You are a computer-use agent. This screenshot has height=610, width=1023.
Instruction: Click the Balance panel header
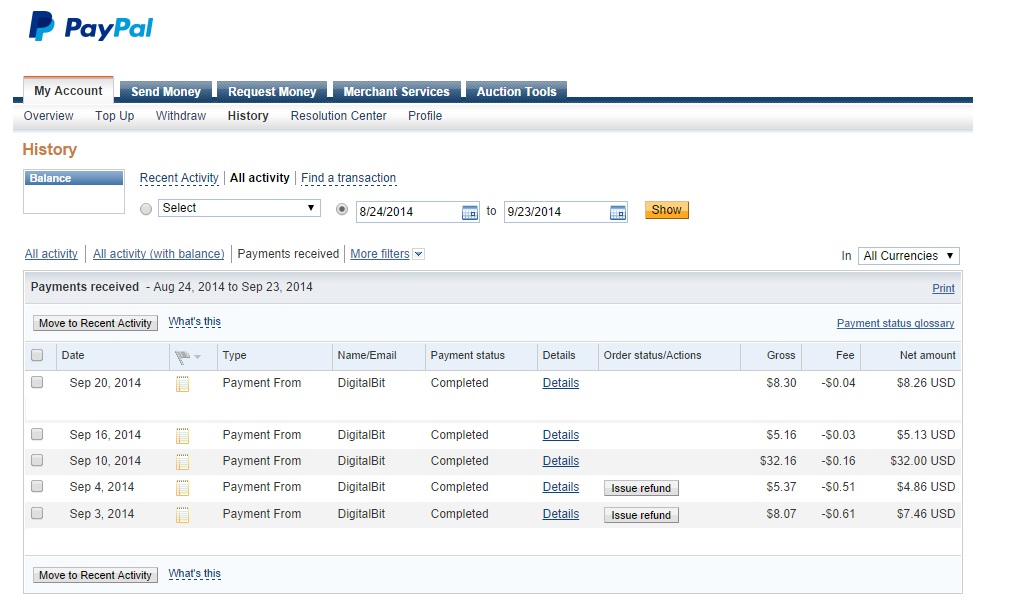click(x=74, y=178)
